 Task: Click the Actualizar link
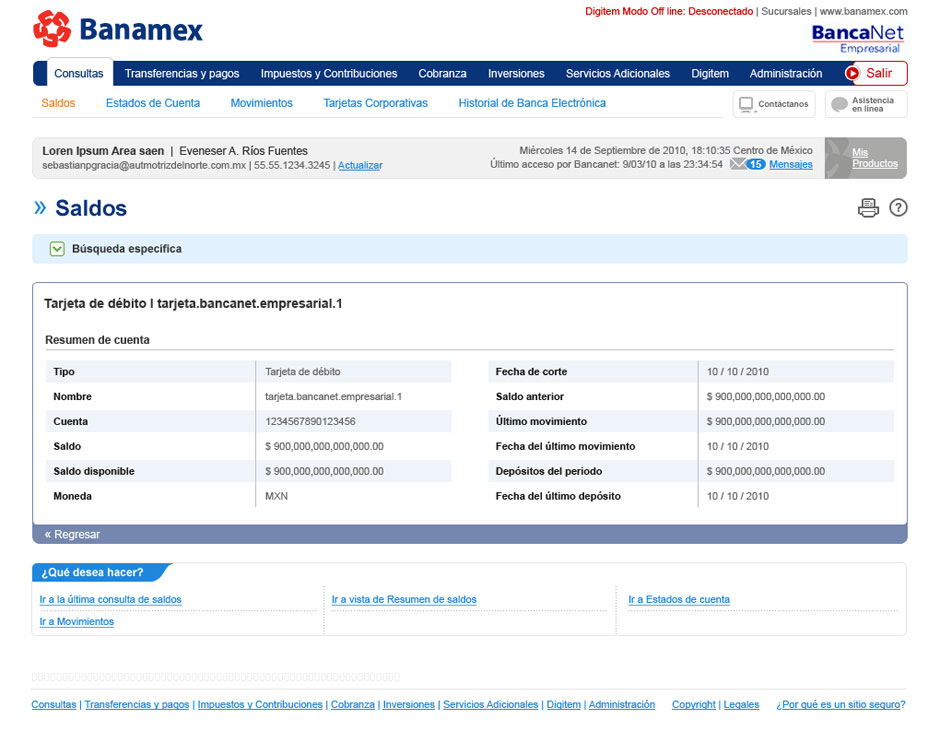click(x=360, y=166)
